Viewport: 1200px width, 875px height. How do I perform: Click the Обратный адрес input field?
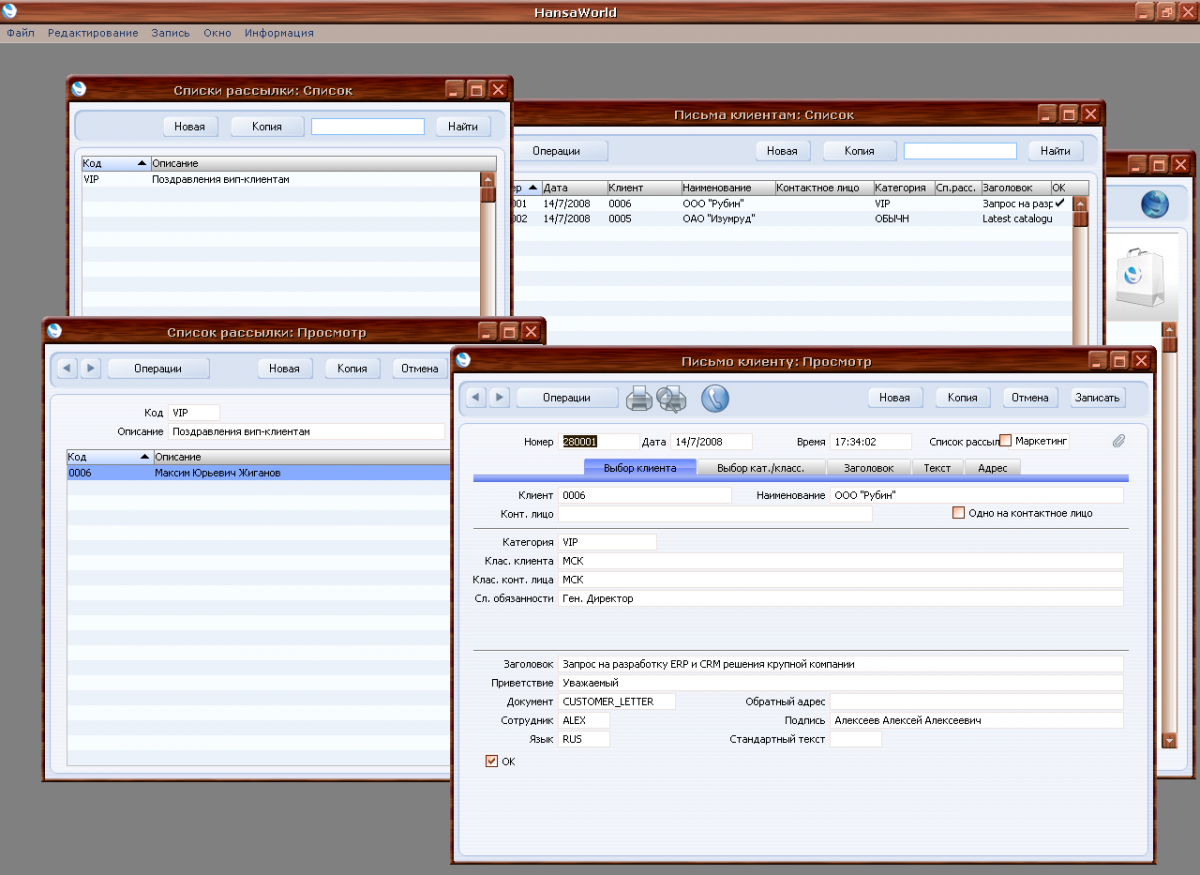click(976, 702)
